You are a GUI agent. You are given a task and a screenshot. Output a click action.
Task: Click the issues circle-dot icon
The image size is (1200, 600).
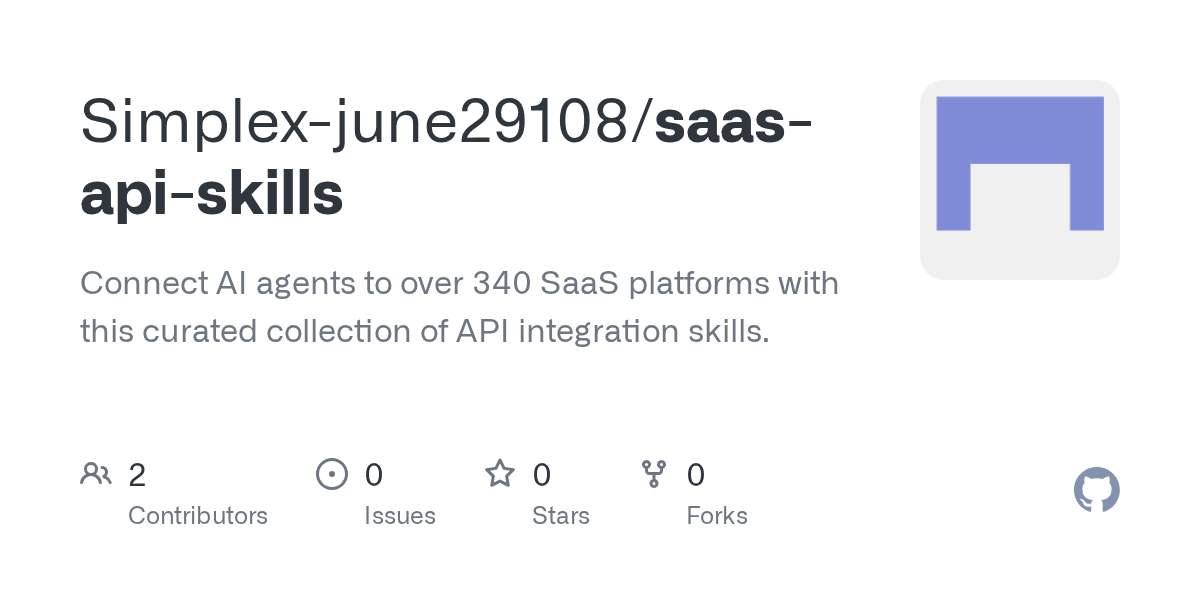[x=332, y=473]
